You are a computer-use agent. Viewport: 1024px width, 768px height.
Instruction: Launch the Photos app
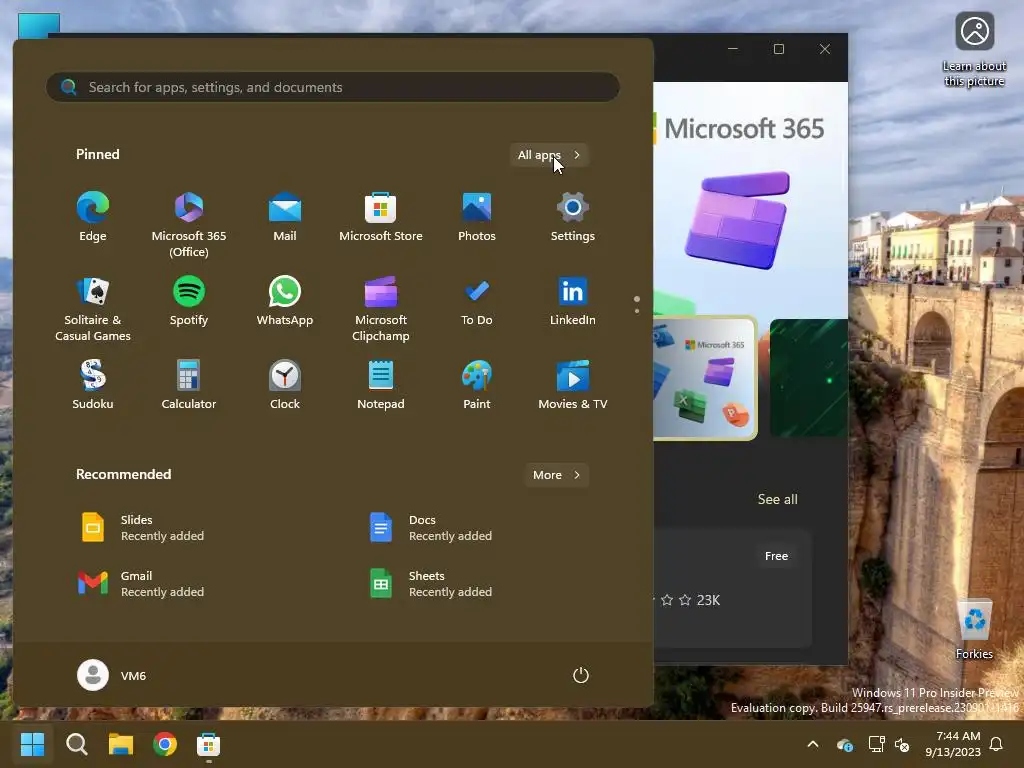pyautogui.click(x=477, y=217)
